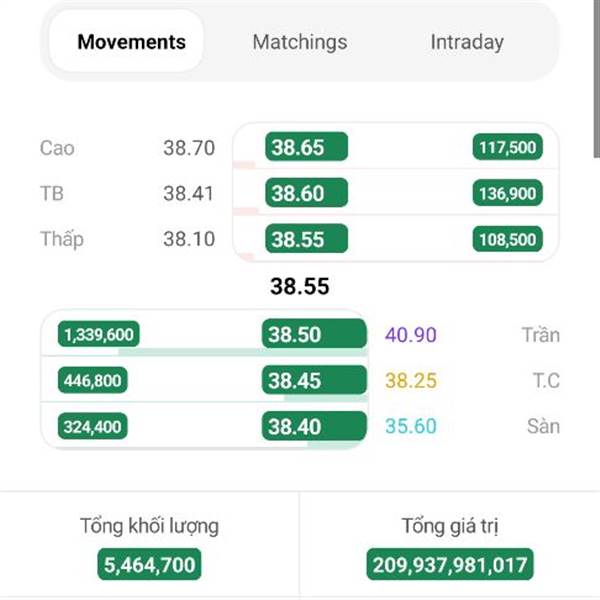Open the Matchings tab
600x600 pixels.
(300, 42)
